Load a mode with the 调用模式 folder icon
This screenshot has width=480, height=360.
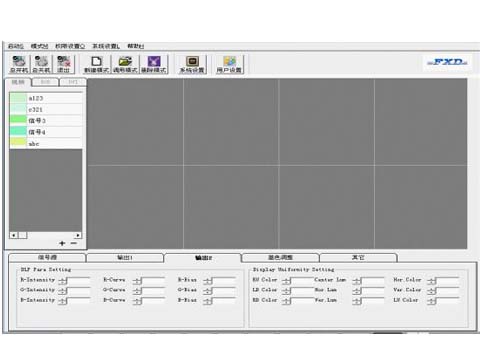pos(125,64)
